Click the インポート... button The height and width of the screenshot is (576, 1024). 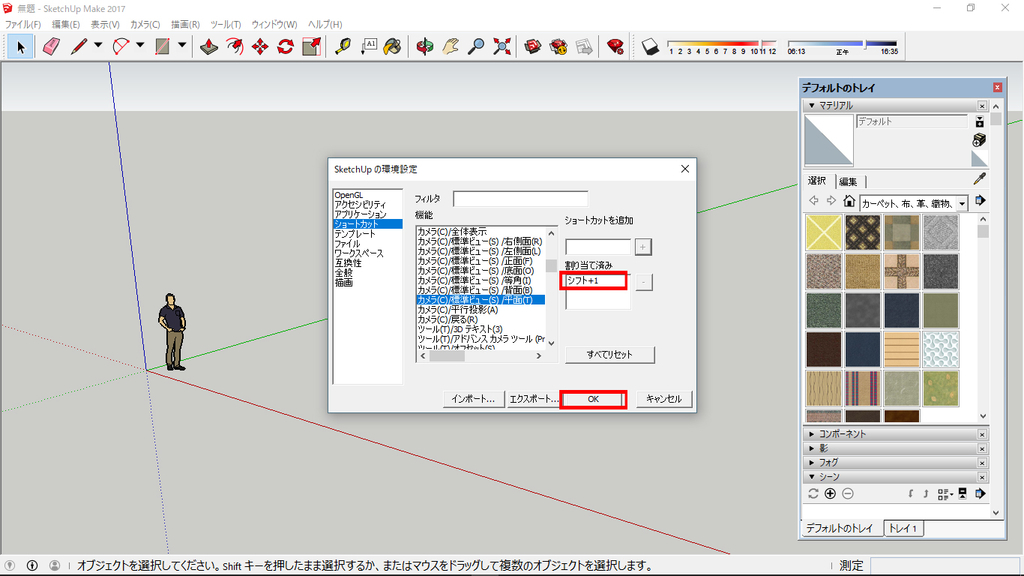tap(473, 399)
